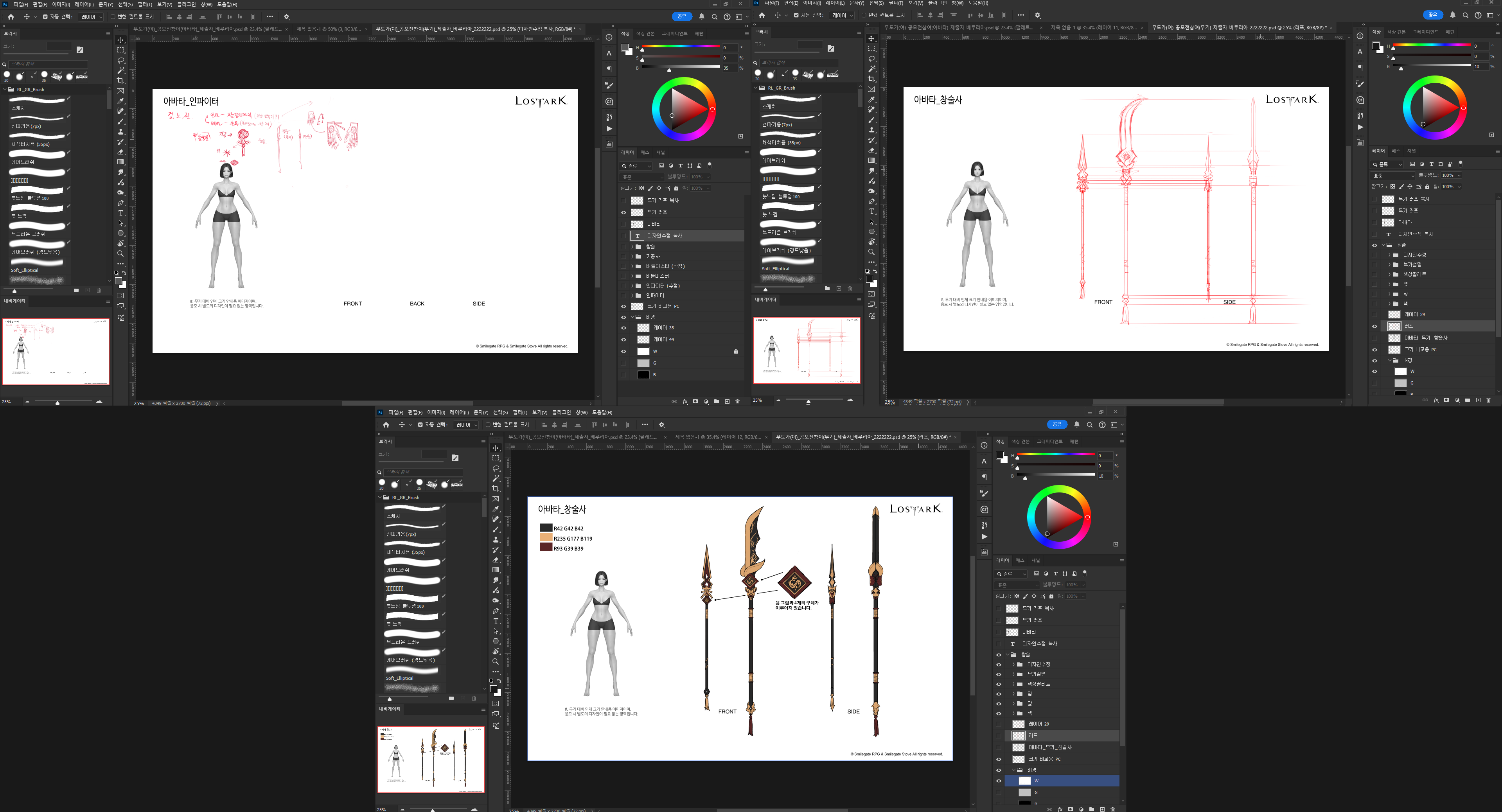Show '아바타' layer in top-left window
1502x812 pixels.
tap(623, 224)
